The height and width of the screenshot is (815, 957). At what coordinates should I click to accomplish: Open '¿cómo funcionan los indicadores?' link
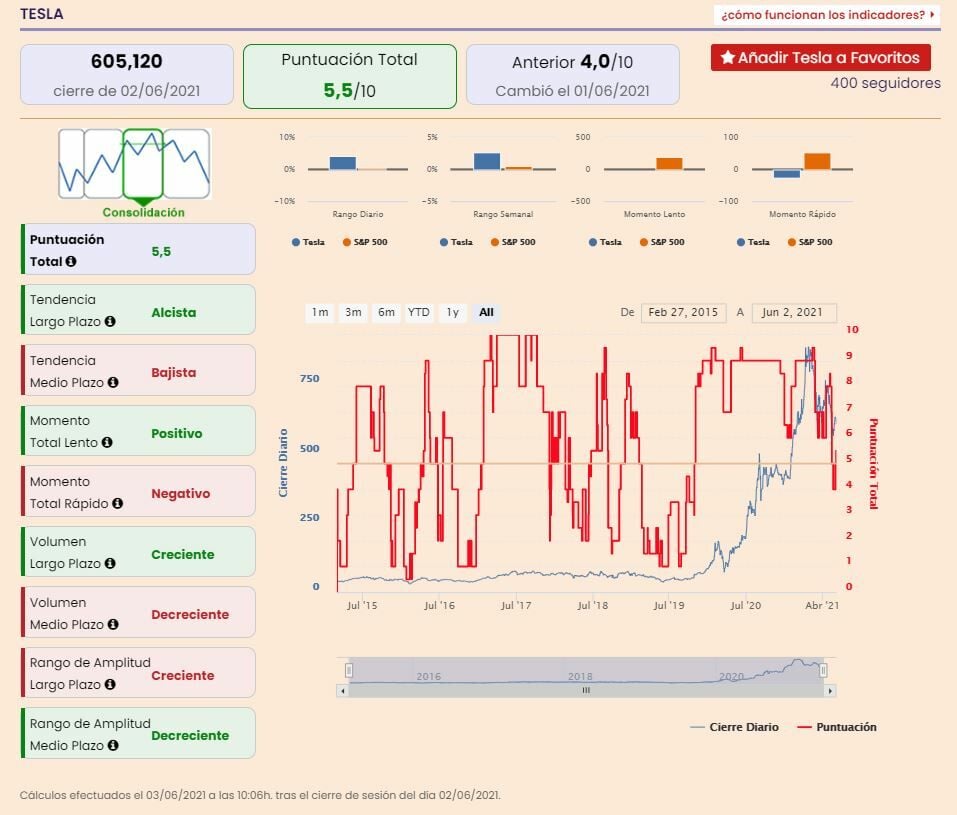click(827, 15)
